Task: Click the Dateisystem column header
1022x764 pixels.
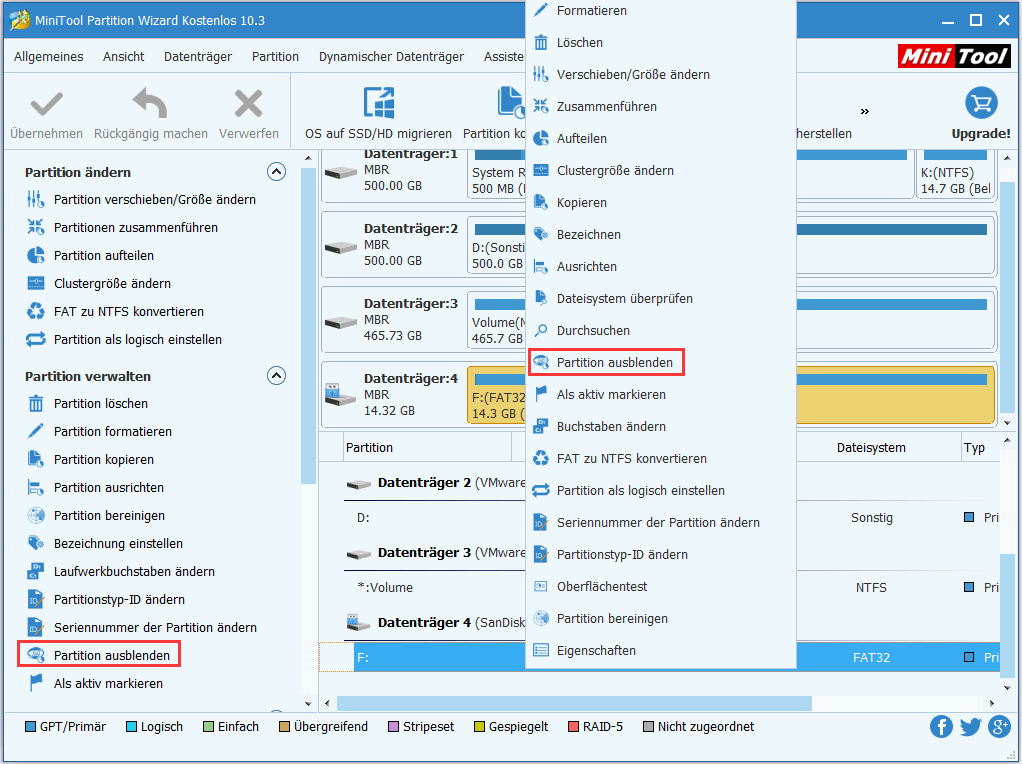Action: [x=871, y=447]
